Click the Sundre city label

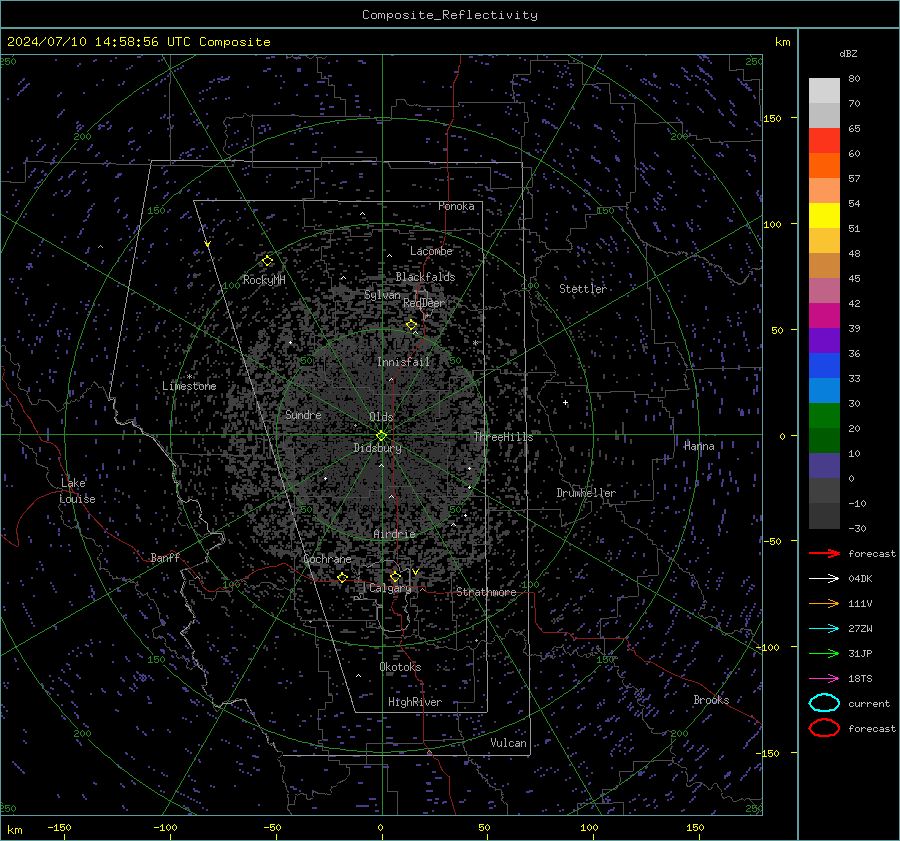pos(303,414)
